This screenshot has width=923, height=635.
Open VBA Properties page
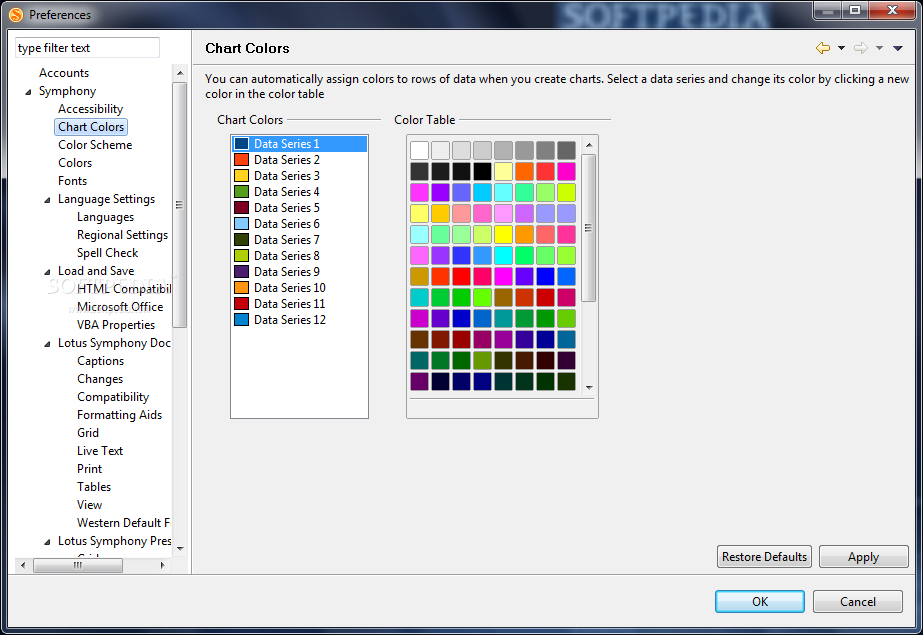tap(116, 325)
